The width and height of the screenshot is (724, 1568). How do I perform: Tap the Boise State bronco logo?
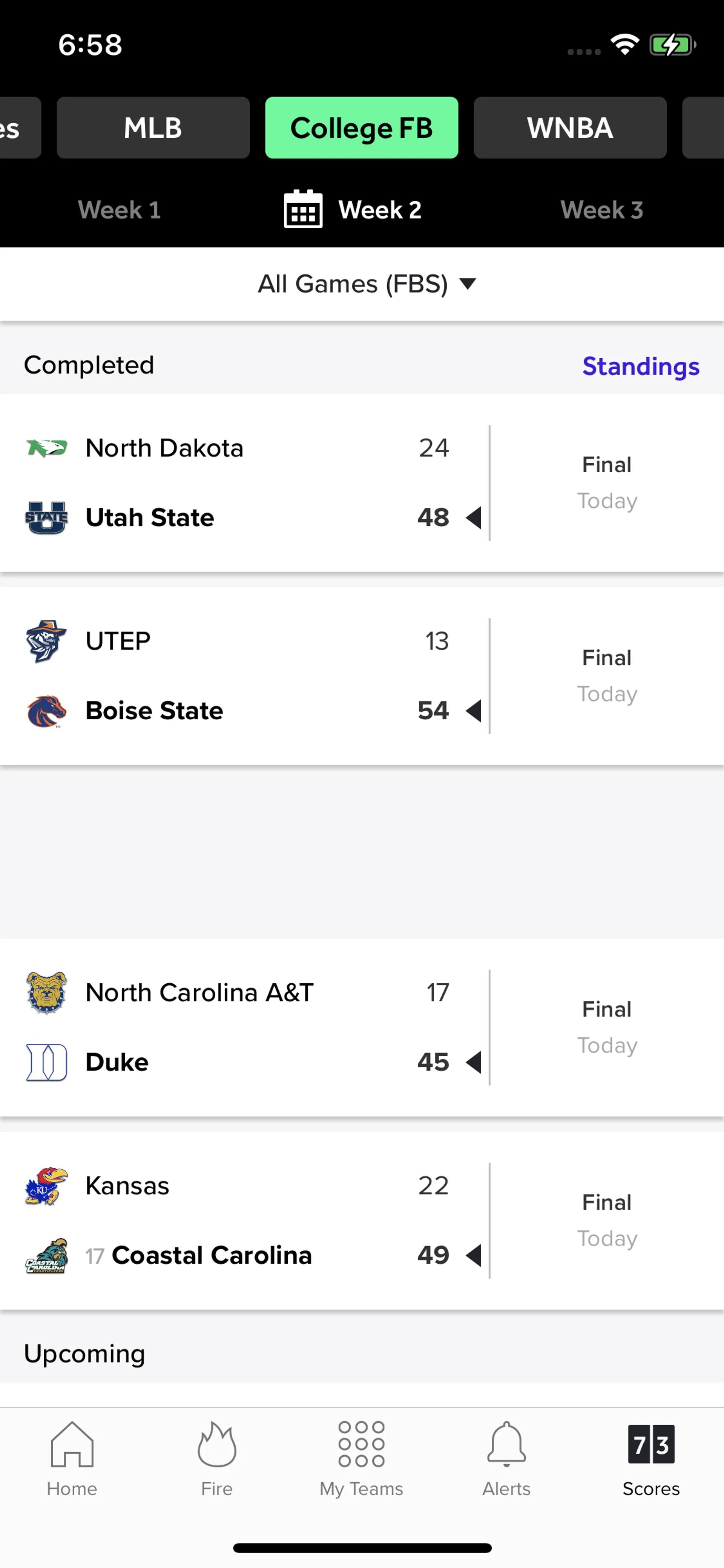[46, 711]
